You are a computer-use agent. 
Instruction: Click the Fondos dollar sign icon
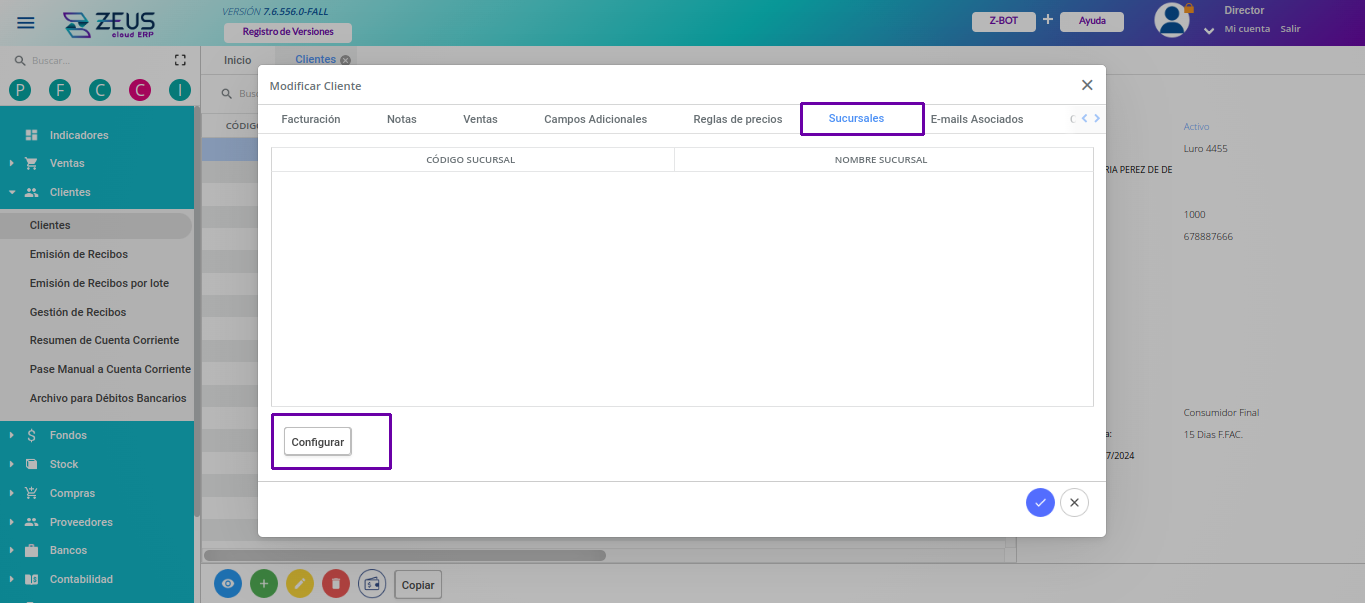31,435
